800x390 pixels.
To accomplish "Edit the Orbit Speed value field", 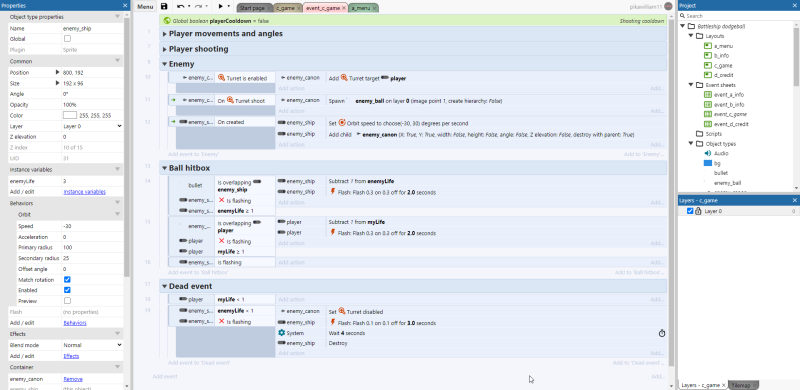I will (x=92, y=226).
